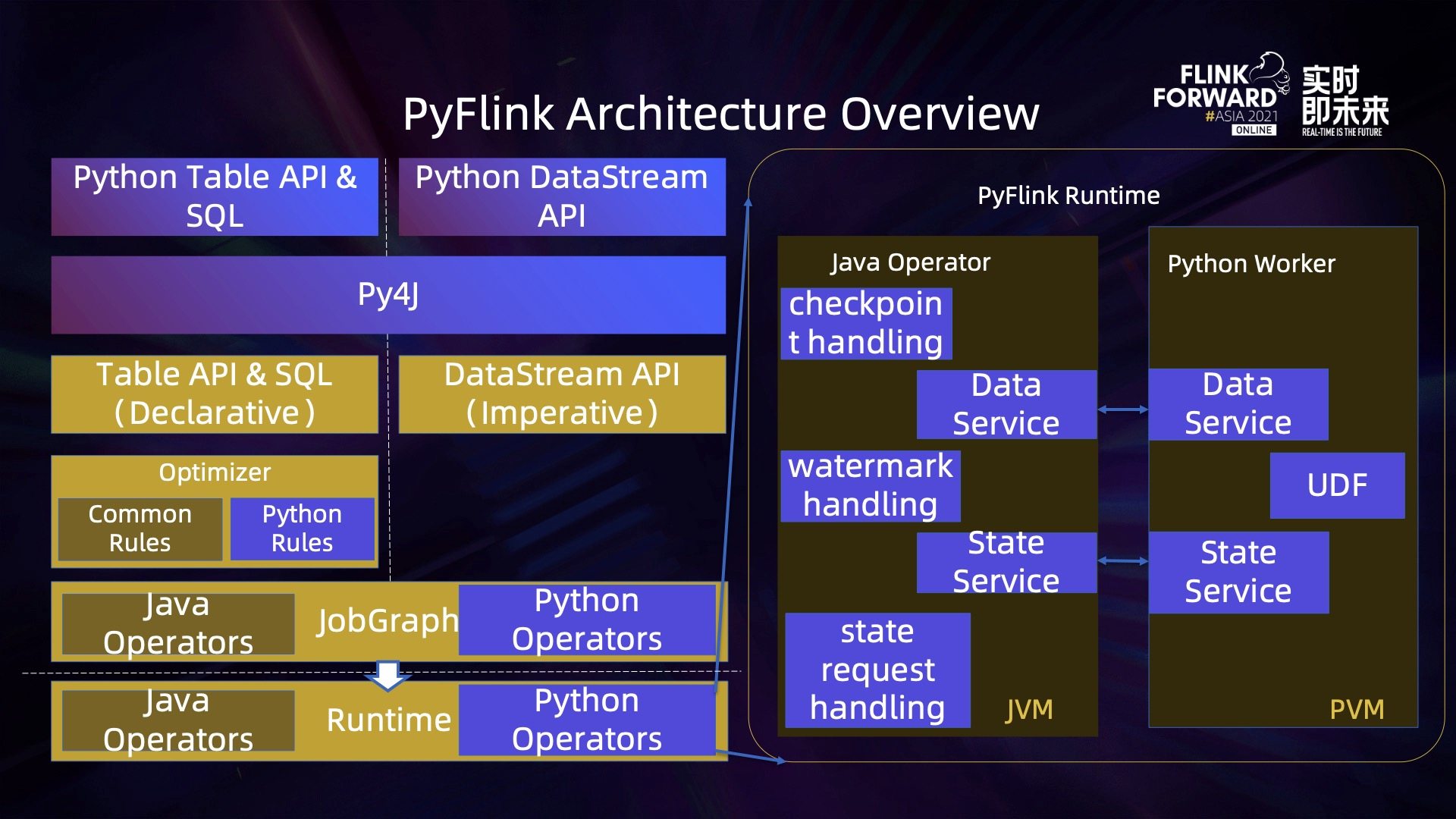Switch to the Table API & SQL section
The image size is (1456, 819).
(x=215, y=394)
